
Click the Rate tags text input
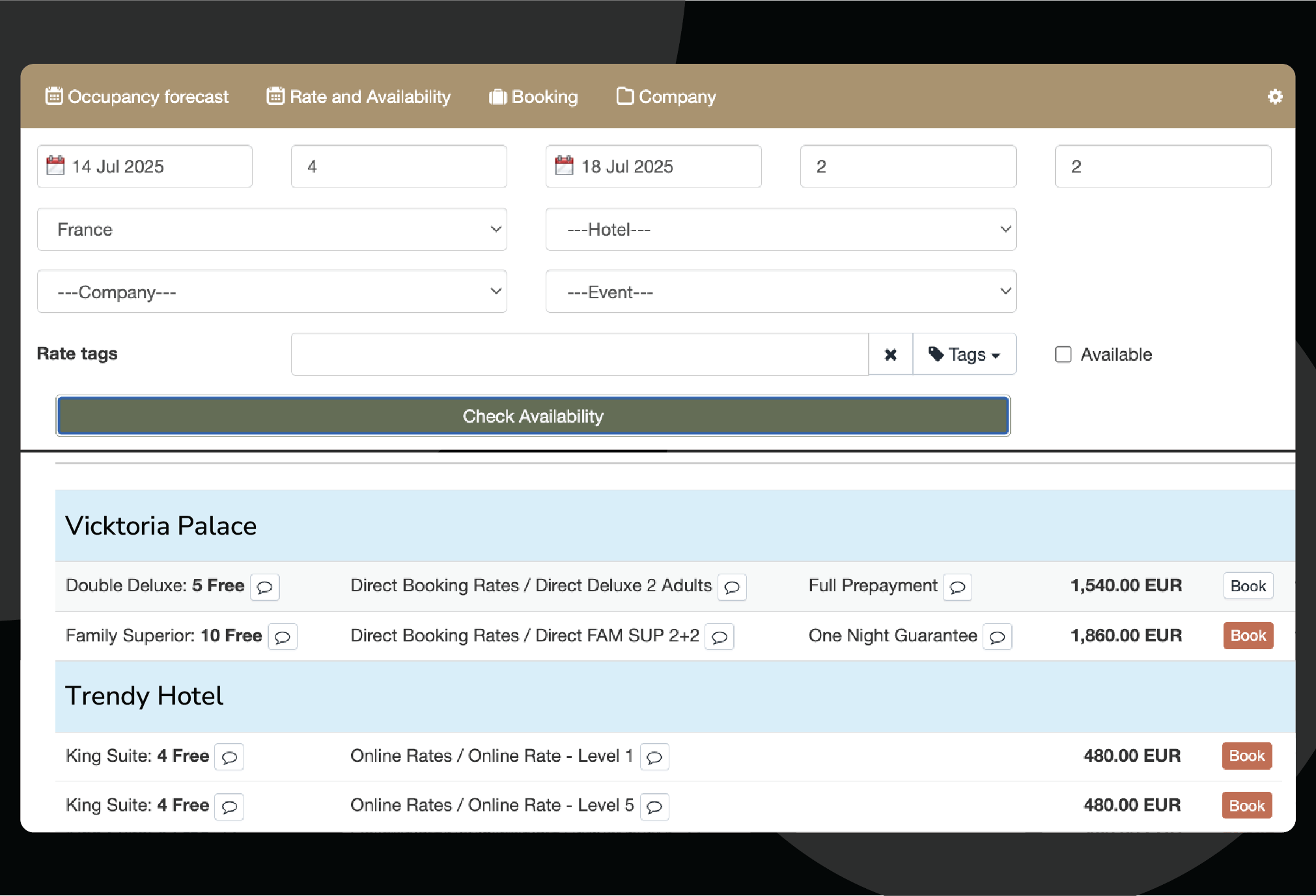[579, 354]
